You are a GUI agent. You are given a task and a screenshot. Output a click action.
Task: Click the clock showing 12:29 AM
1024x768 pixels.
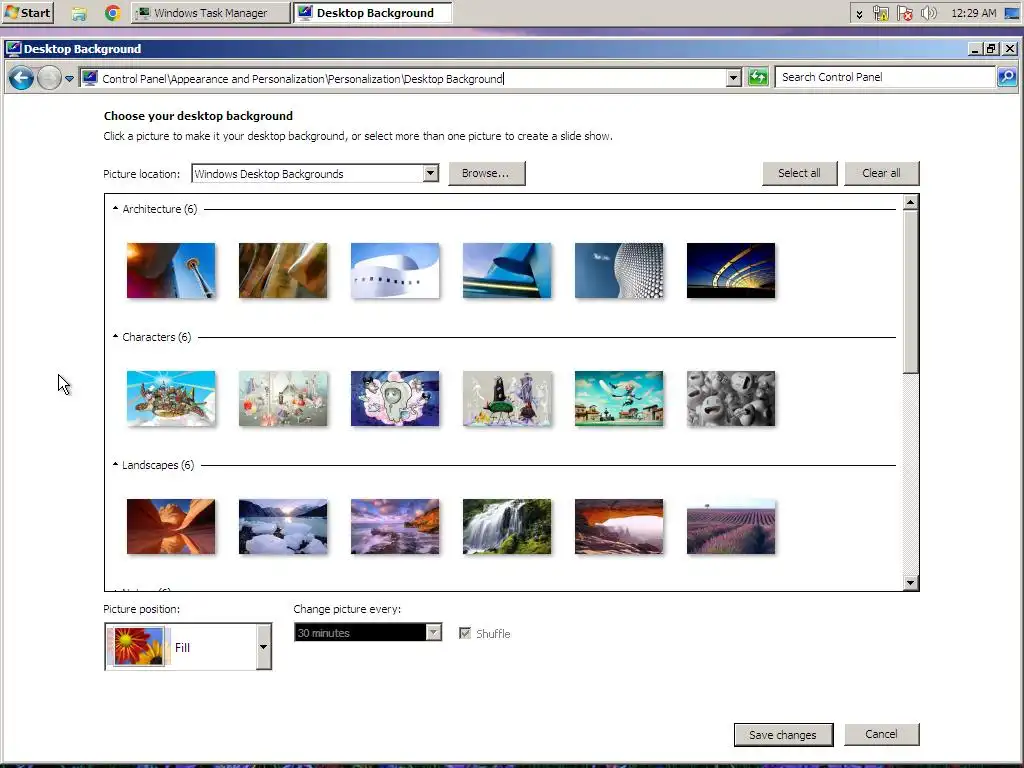tap(973, 13)
